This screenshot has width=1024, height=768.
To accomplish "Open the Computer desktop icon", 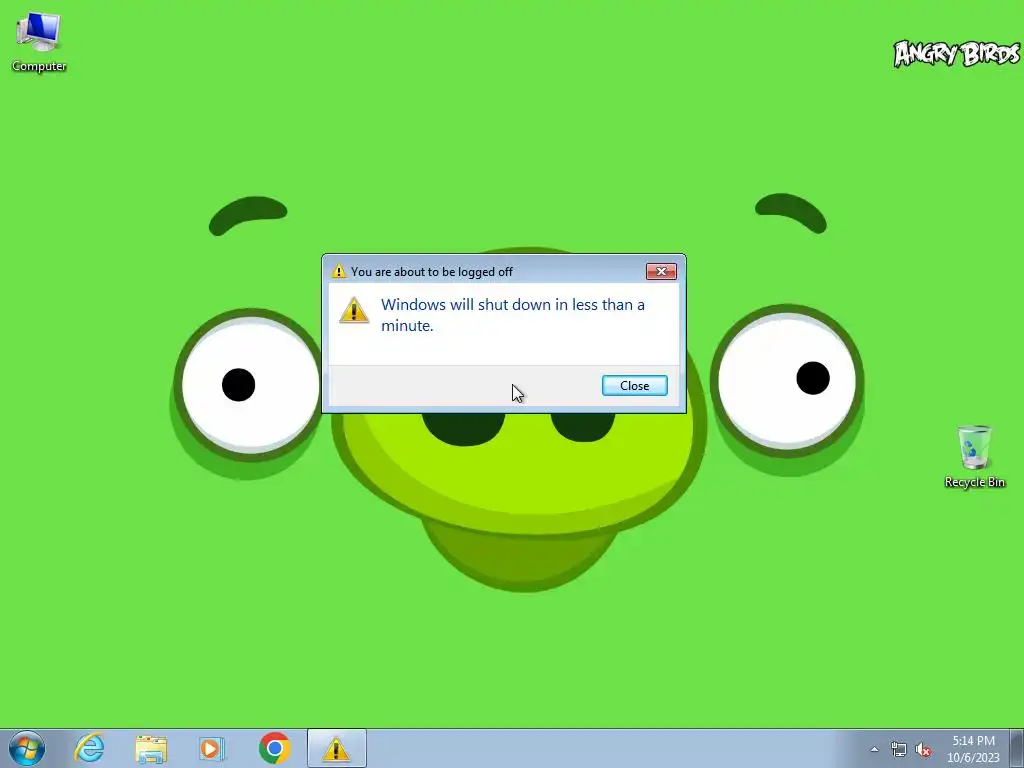I will click(x=39, y=40).
